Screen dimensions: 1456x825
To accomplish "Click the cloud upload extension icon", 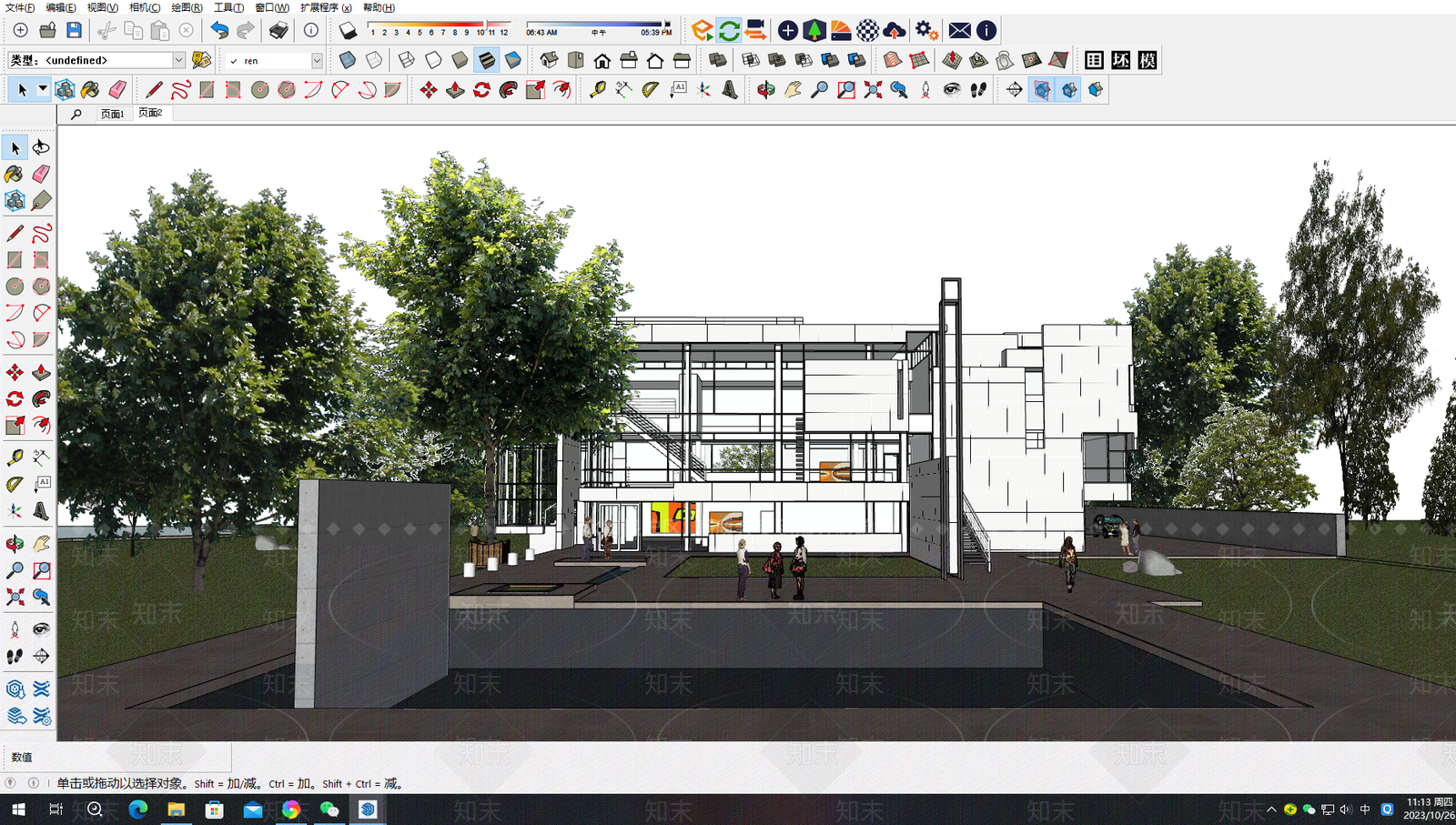I will pyautogui.click(x=895, y=30).
